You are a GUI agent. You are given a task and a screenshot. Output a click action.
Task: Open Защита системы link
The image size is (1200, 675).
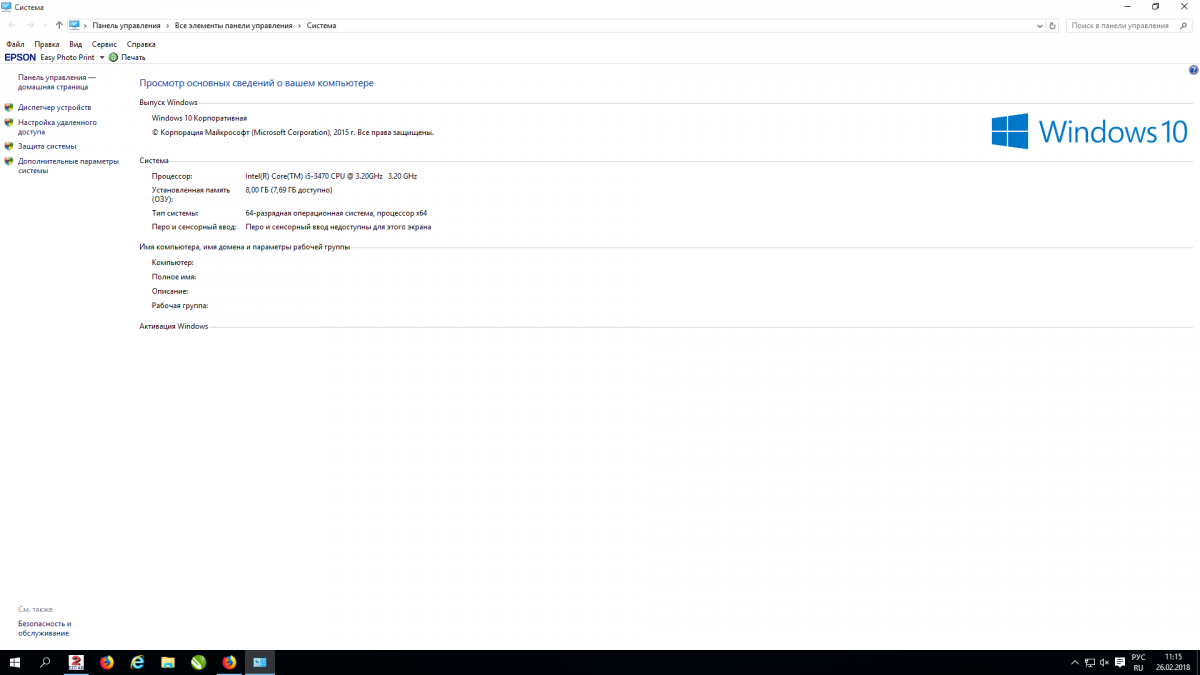click(47, 146)
